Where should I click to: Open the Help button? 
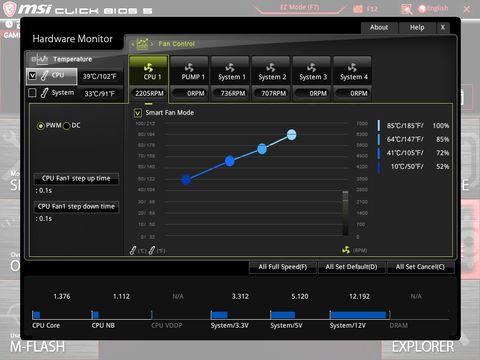coord(417,27)
